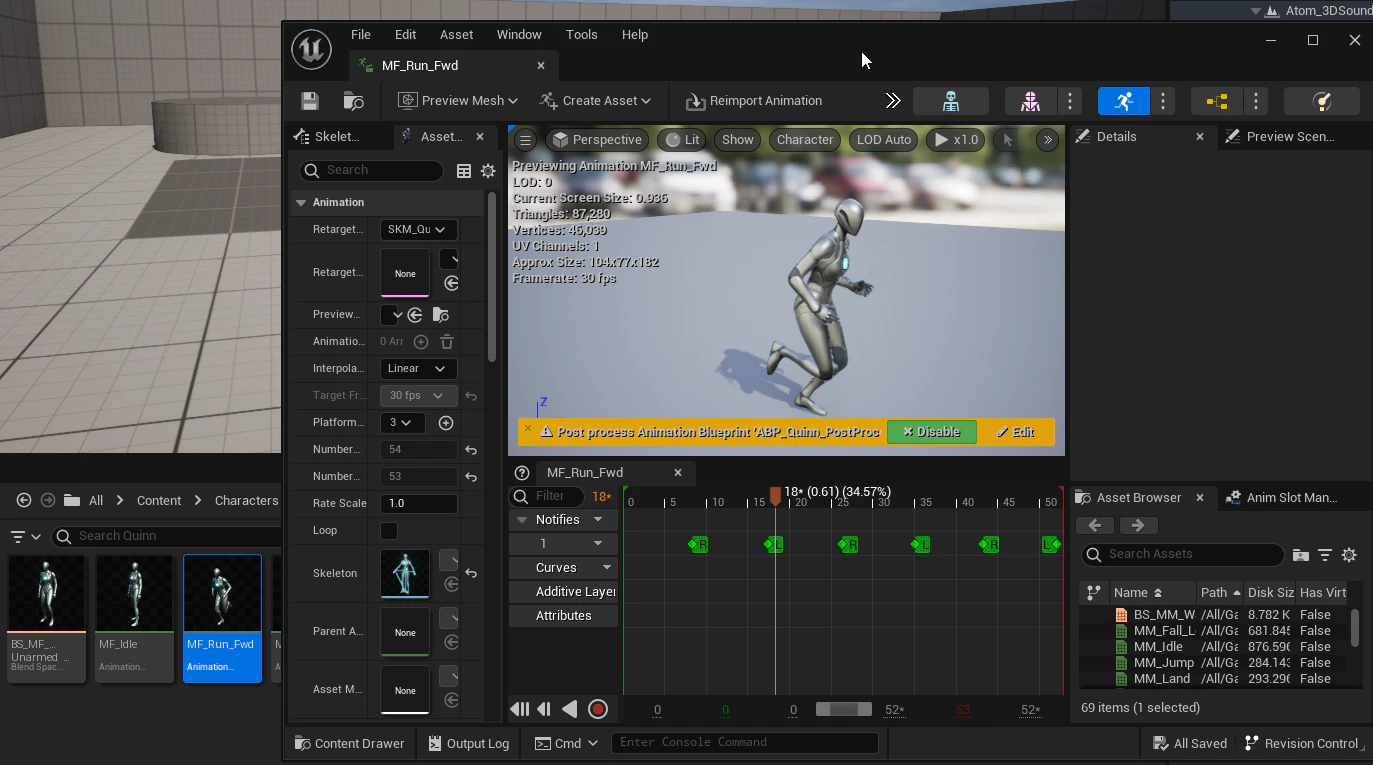Click the Browse to asset icon in the toolbar

point(353,101)
